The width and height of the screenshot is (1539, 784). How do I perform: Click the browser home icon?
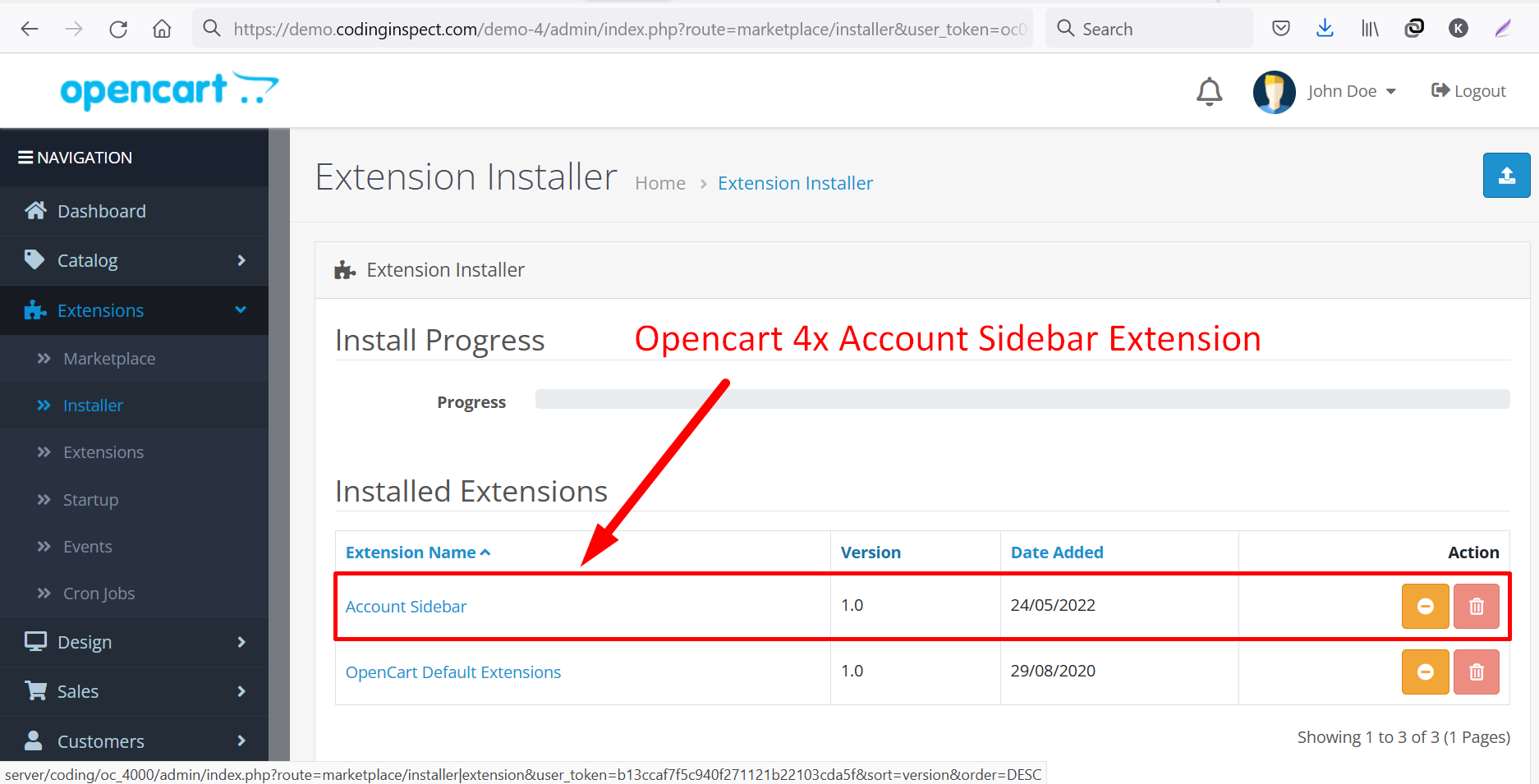163,30
